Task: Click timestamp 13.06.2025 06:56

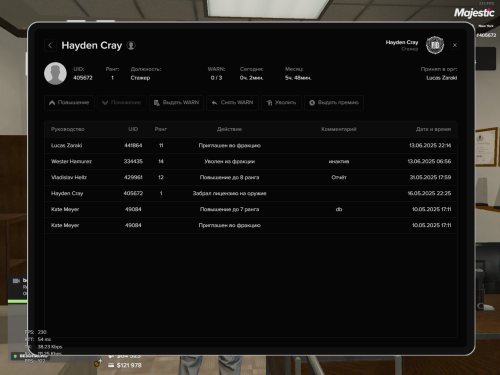Action: (x=429, y=161)
